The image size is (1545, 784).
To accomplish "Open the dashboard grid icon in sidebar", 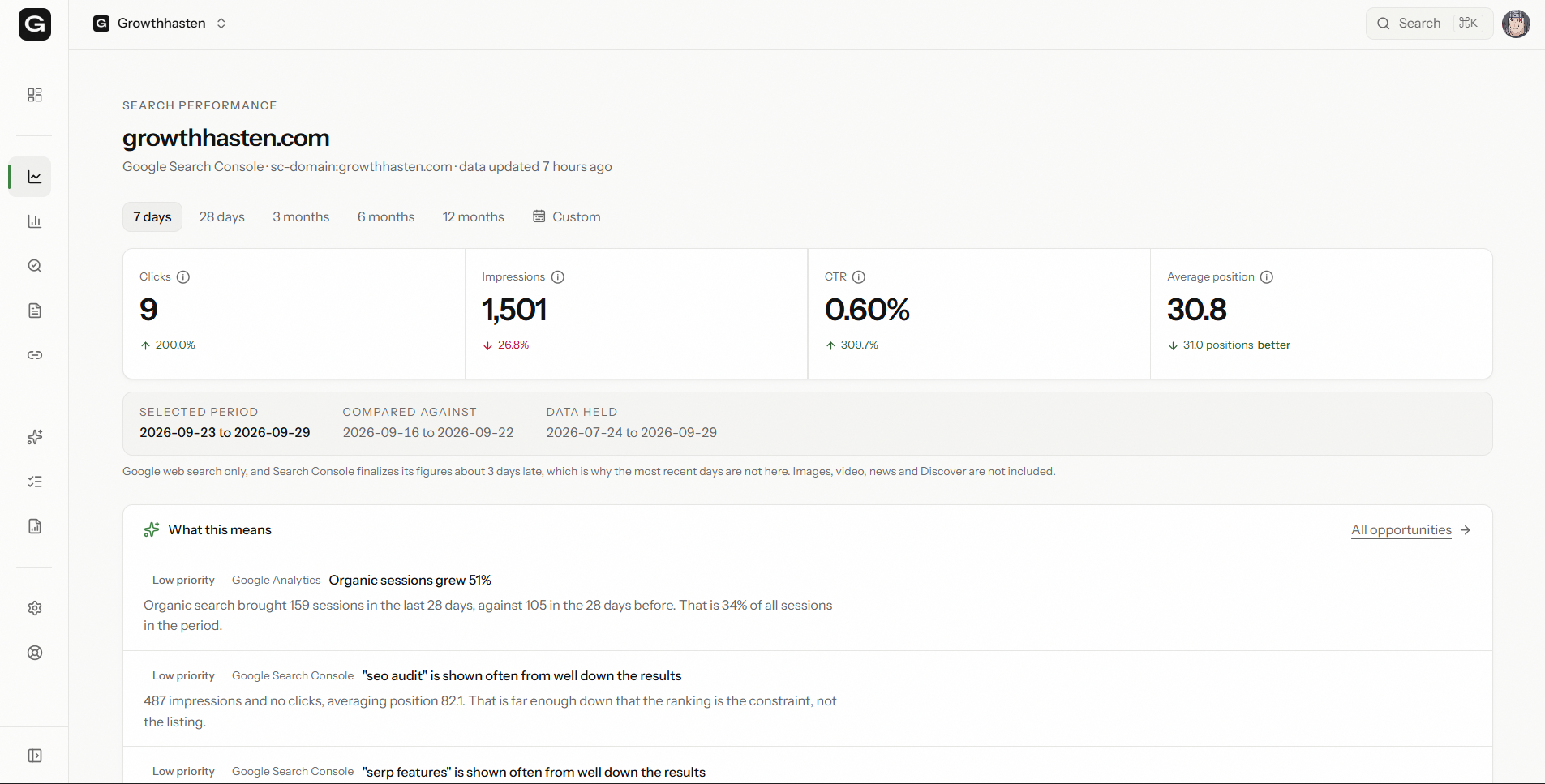I will coord(35,95).
